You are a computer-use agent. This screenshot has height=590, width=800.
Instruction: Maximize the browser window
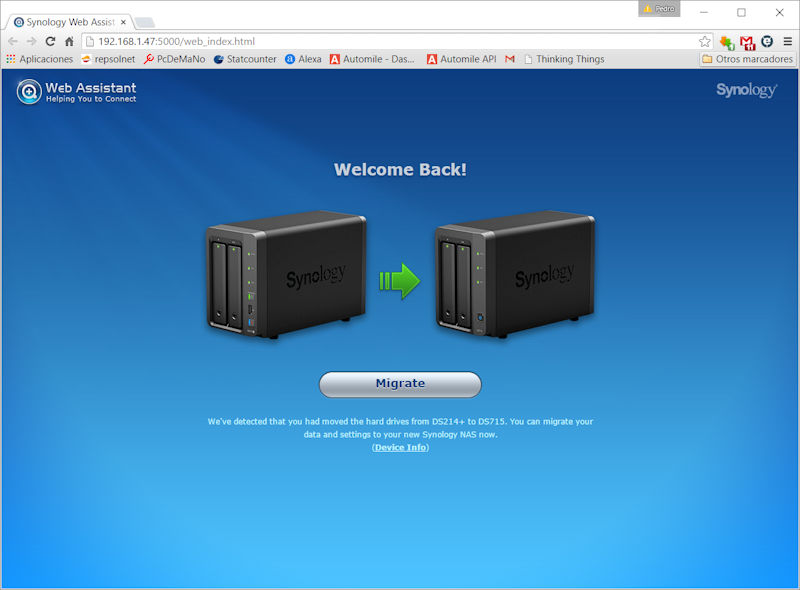[x=741, y=12]
